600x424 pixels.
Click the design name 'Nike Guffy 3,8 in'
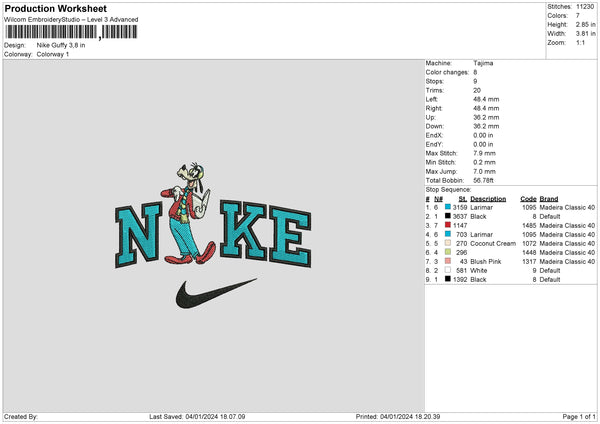(x=61, y=45)
